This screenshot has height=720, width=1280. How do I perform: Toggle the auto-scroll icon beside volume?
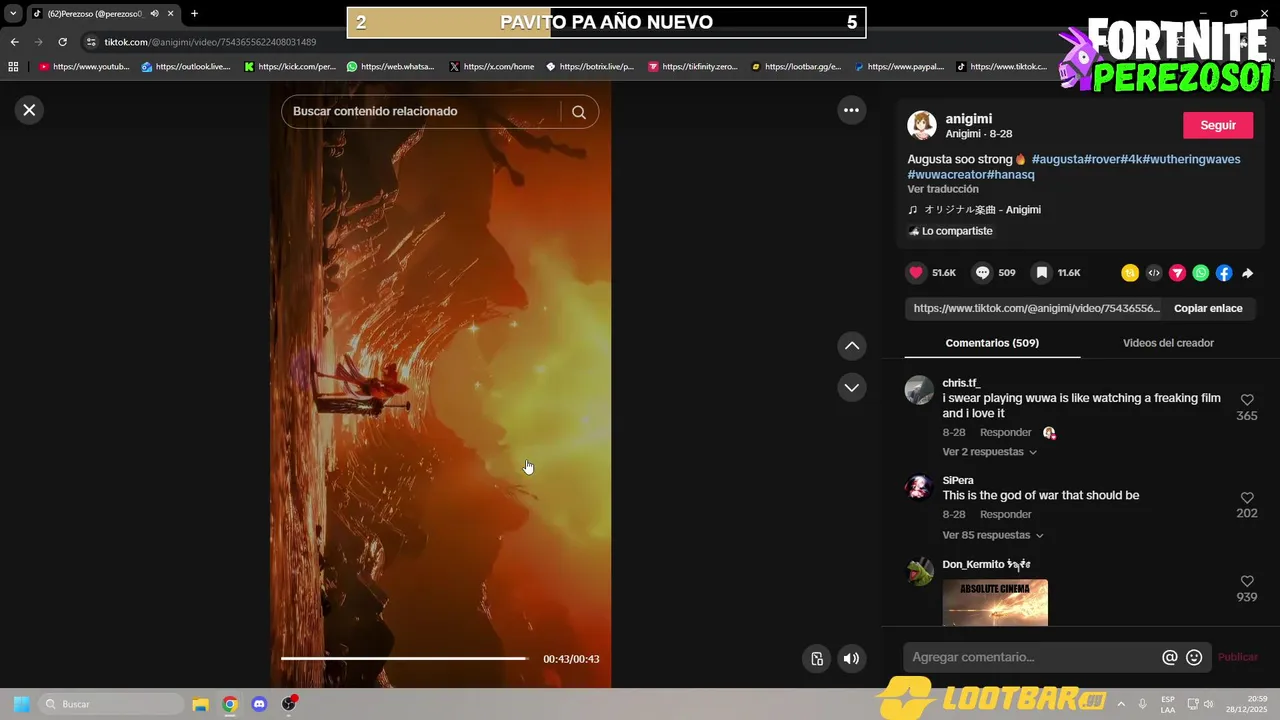(x=817, y=658)
